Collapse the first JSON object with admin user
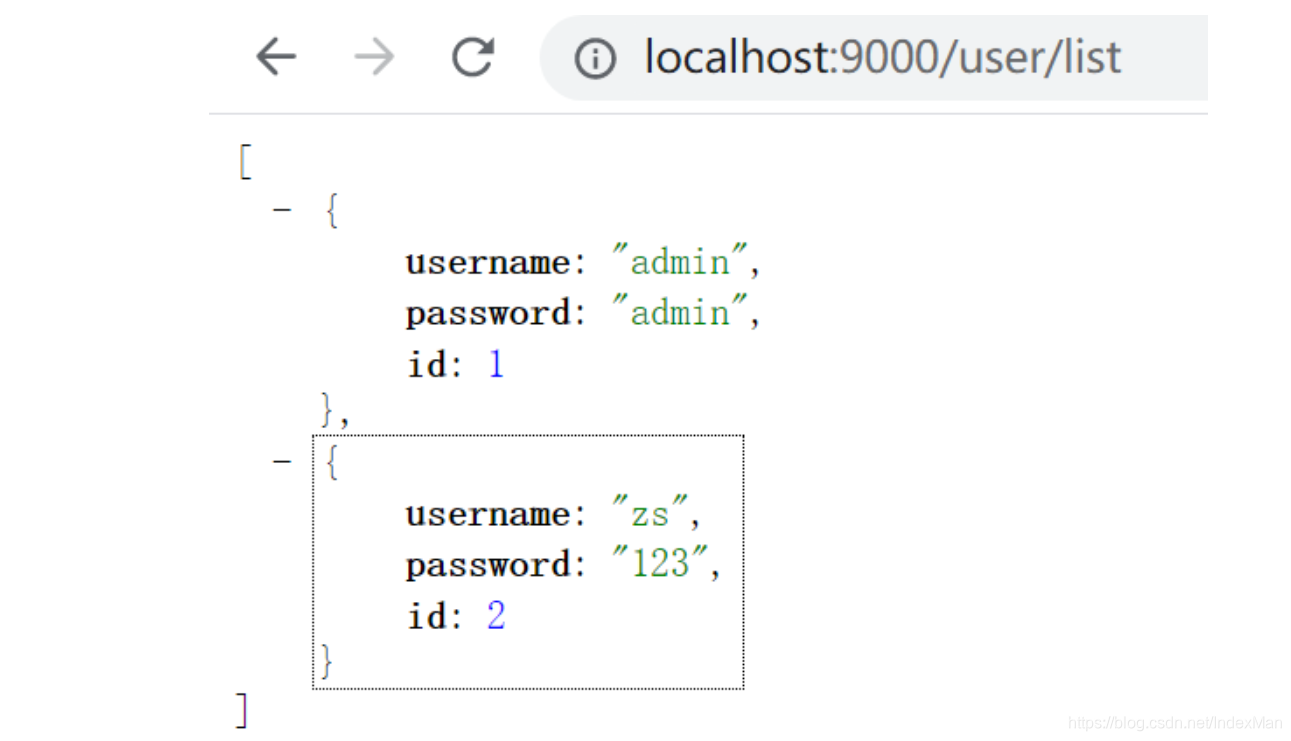 click(x=282, y=211)
